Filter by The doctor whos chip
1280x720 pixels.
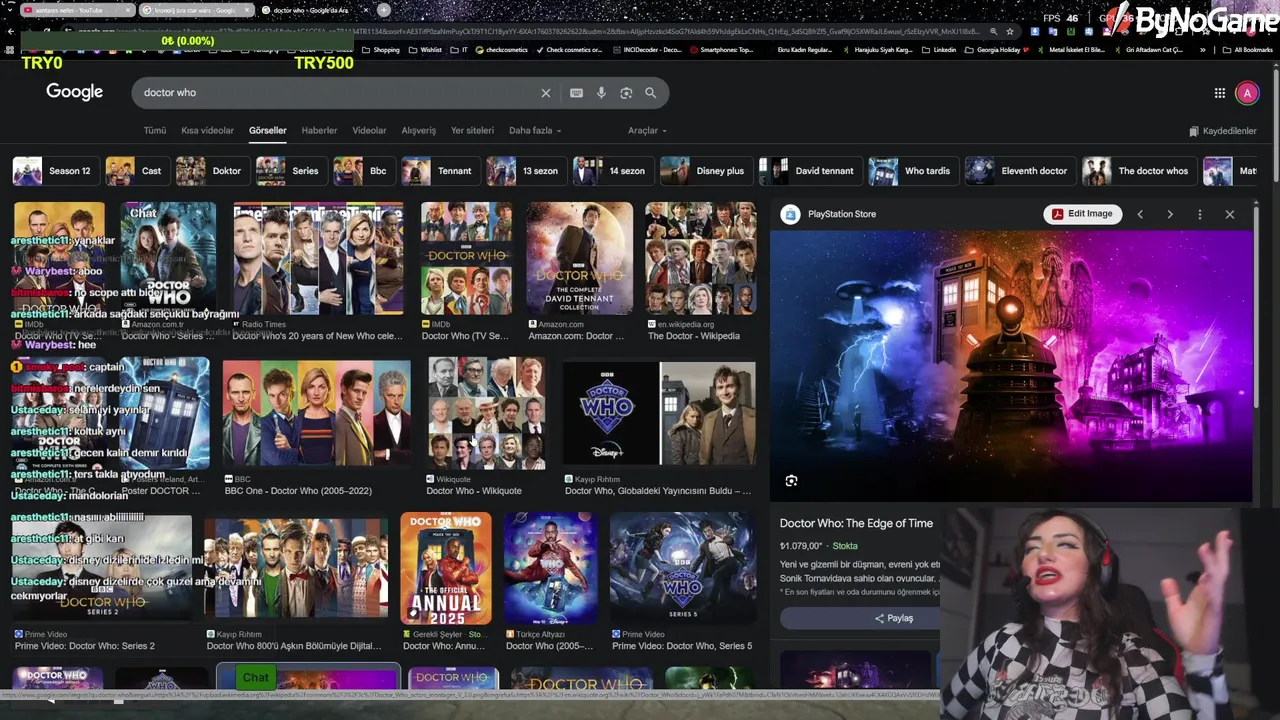(x=1138, y=171)
